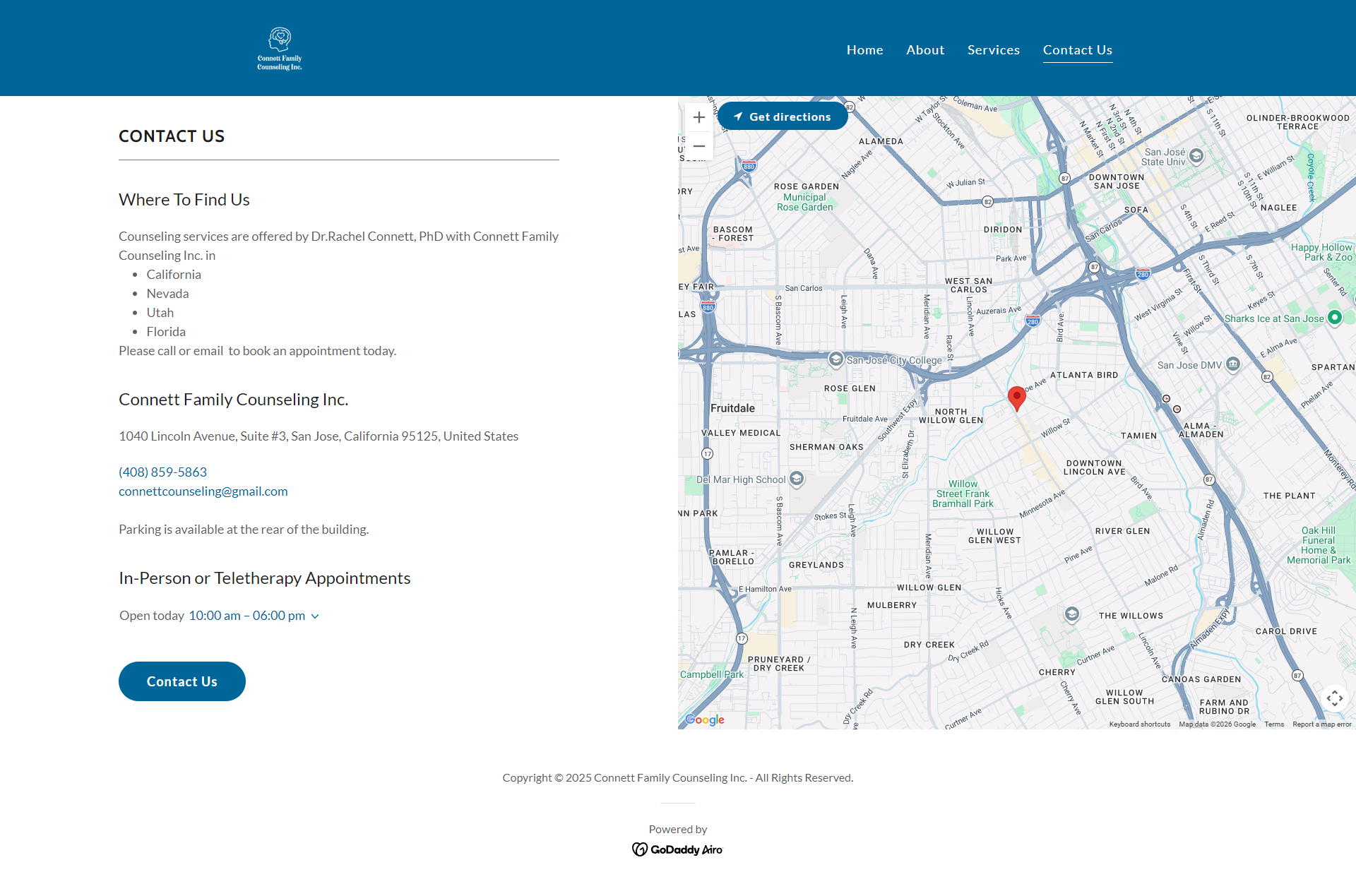Click the Utah list item

[x=160, y=313]
